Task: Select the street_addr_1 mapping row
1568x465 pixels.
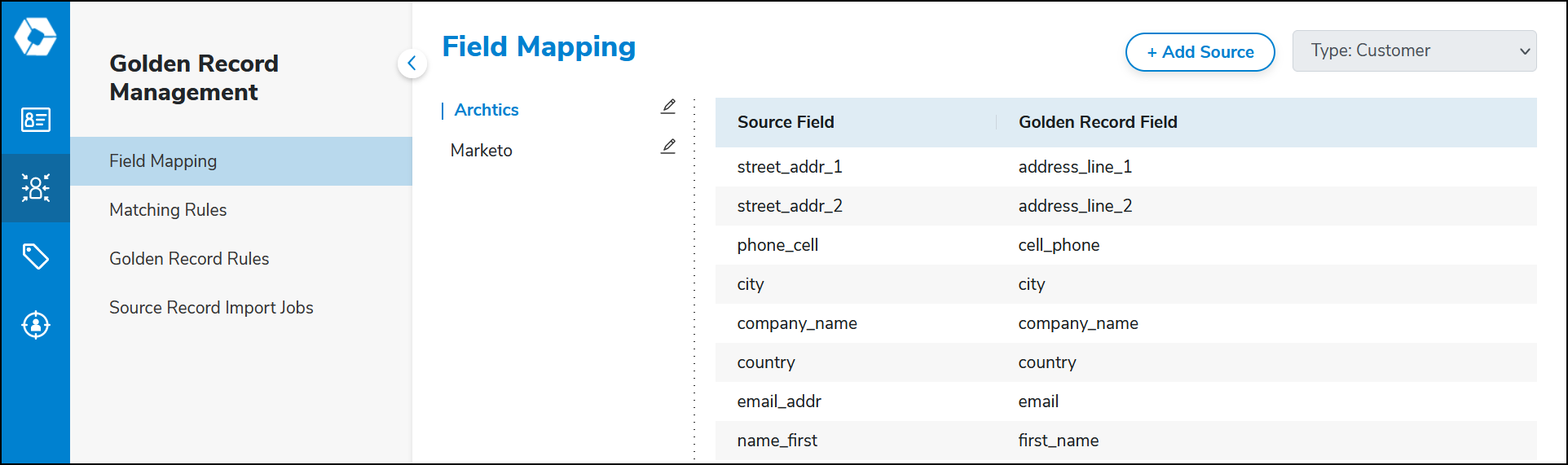Action: 1125,167
